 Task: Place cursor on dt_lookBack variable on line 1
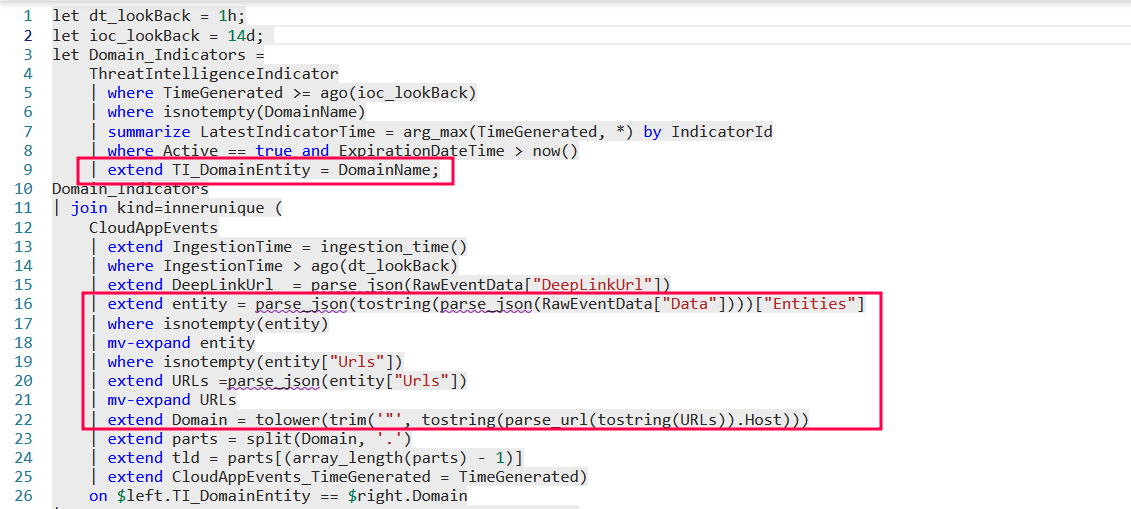[138, 16]
